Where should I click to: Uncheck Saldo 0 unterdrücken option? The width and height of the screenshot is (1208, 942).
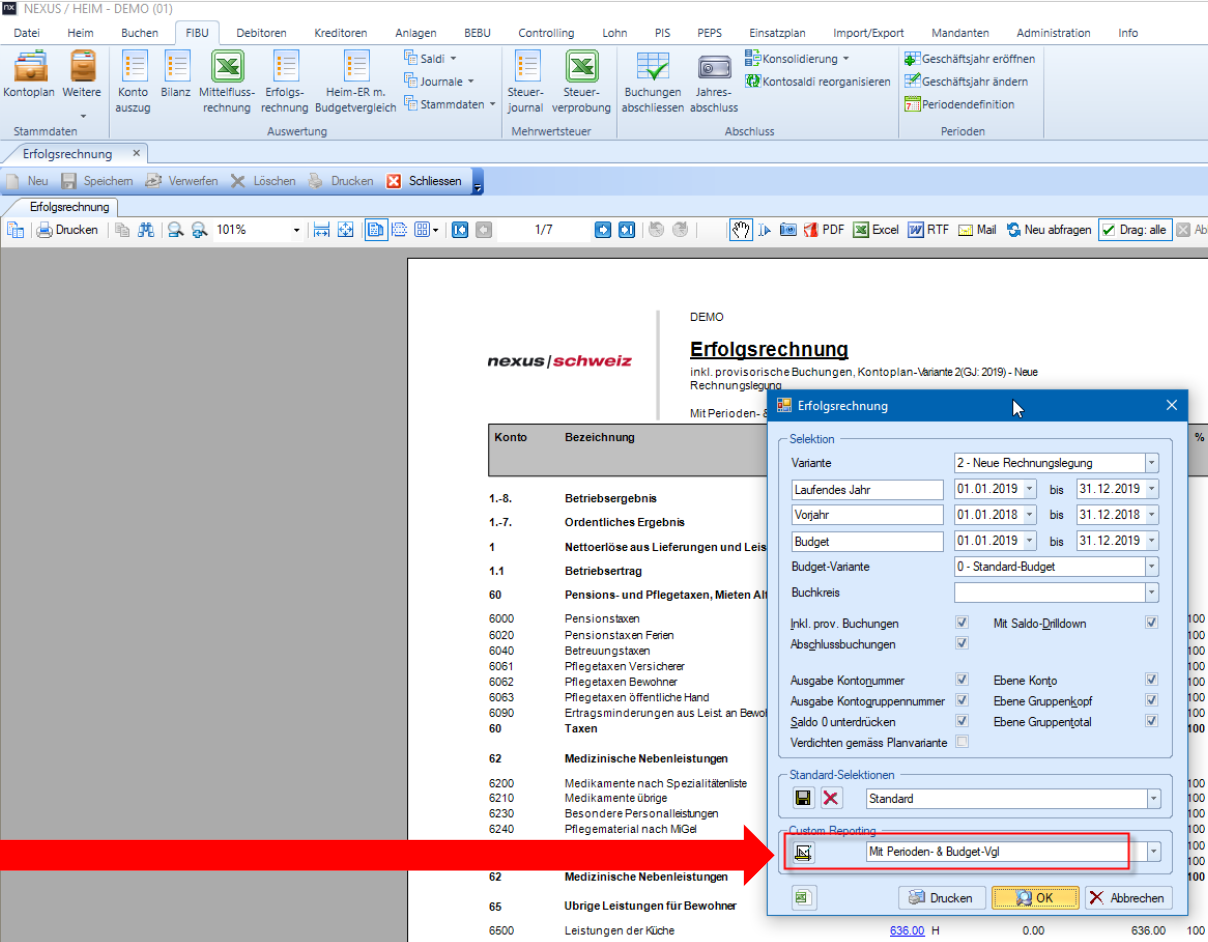[x=962, y=721]
